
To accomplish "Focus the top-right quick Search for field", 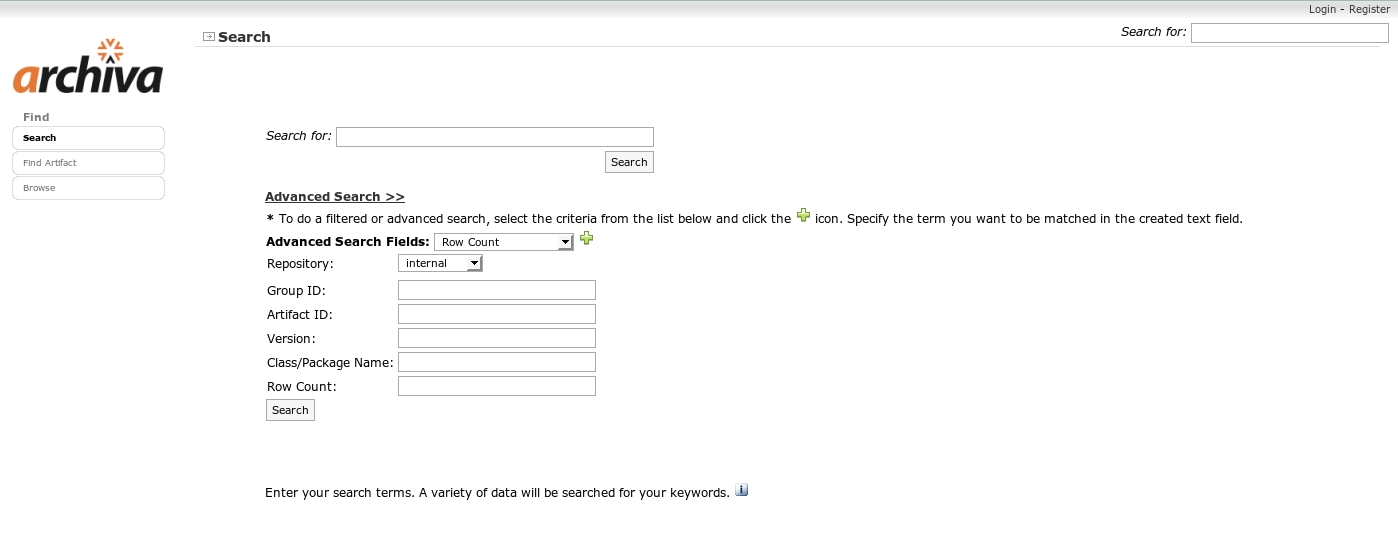I will click(1289, 33).
